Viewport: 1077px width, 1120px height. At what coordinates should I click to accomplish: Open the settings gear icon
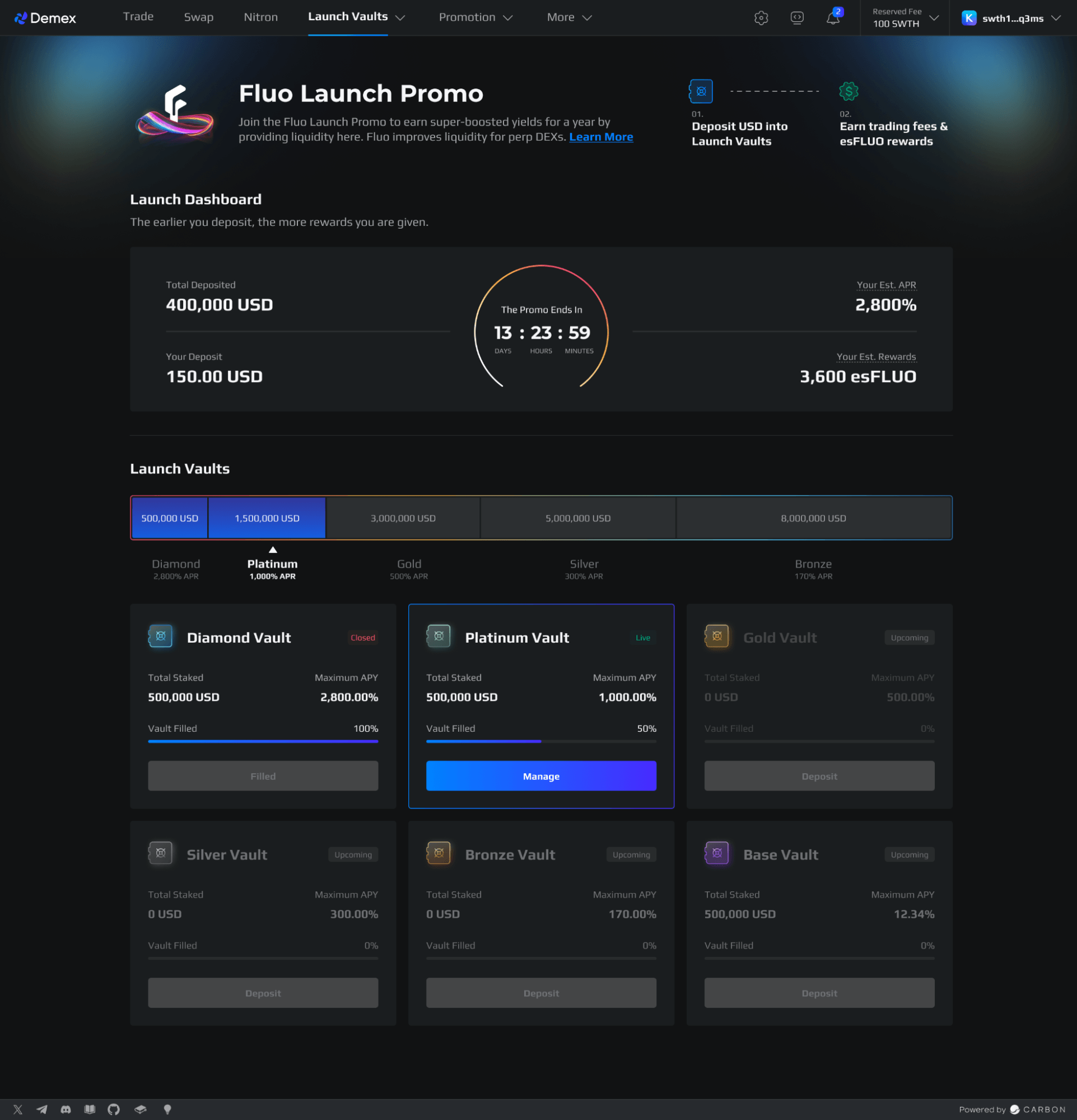(x=761, y=18)
